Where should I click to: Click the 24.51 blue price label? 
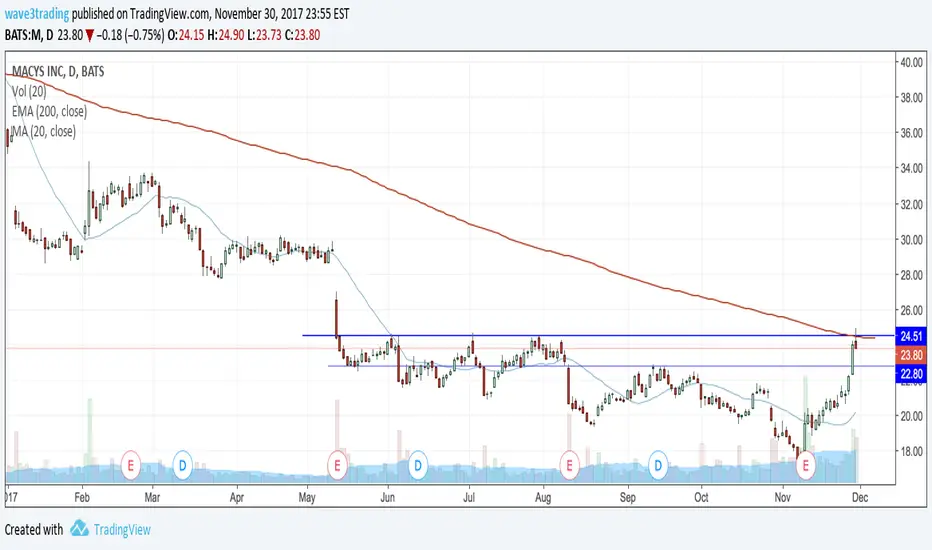[x=911, y=336]
